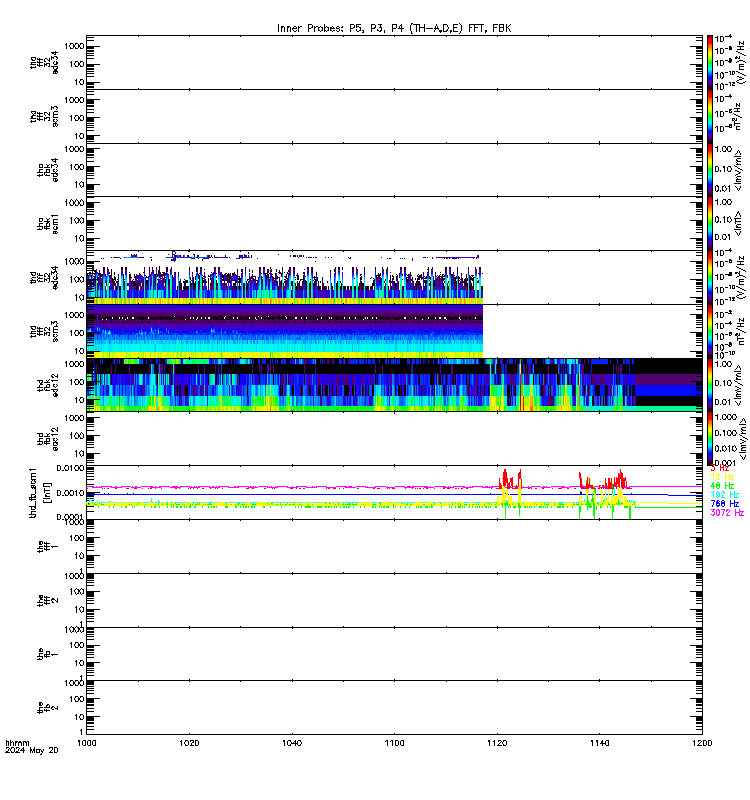Screen dimensions: 750x800
Task: Click the color bar beside tha edc34 FFT panel
Action: (x=710, y=63)
